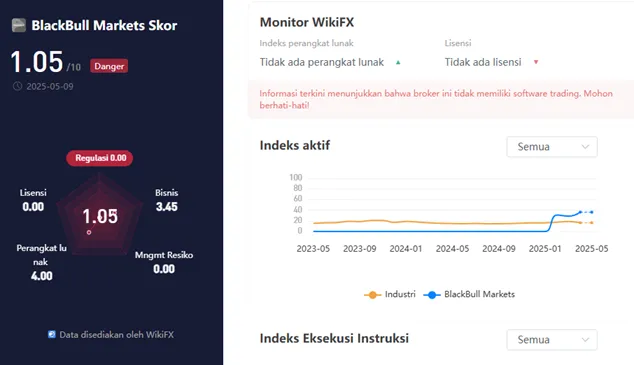Click the clock icon beside 2025-05-09
Screen dimensions: 634x365
(x=17, y=86)
